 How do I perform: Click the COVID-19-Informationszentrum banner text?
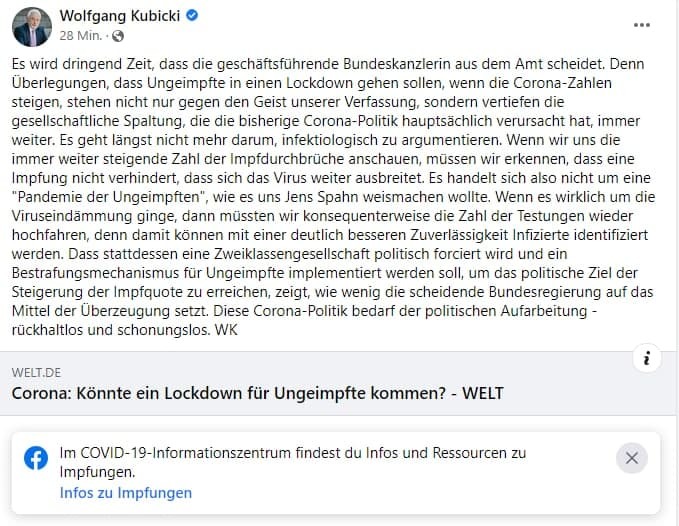tap(293, 462)
